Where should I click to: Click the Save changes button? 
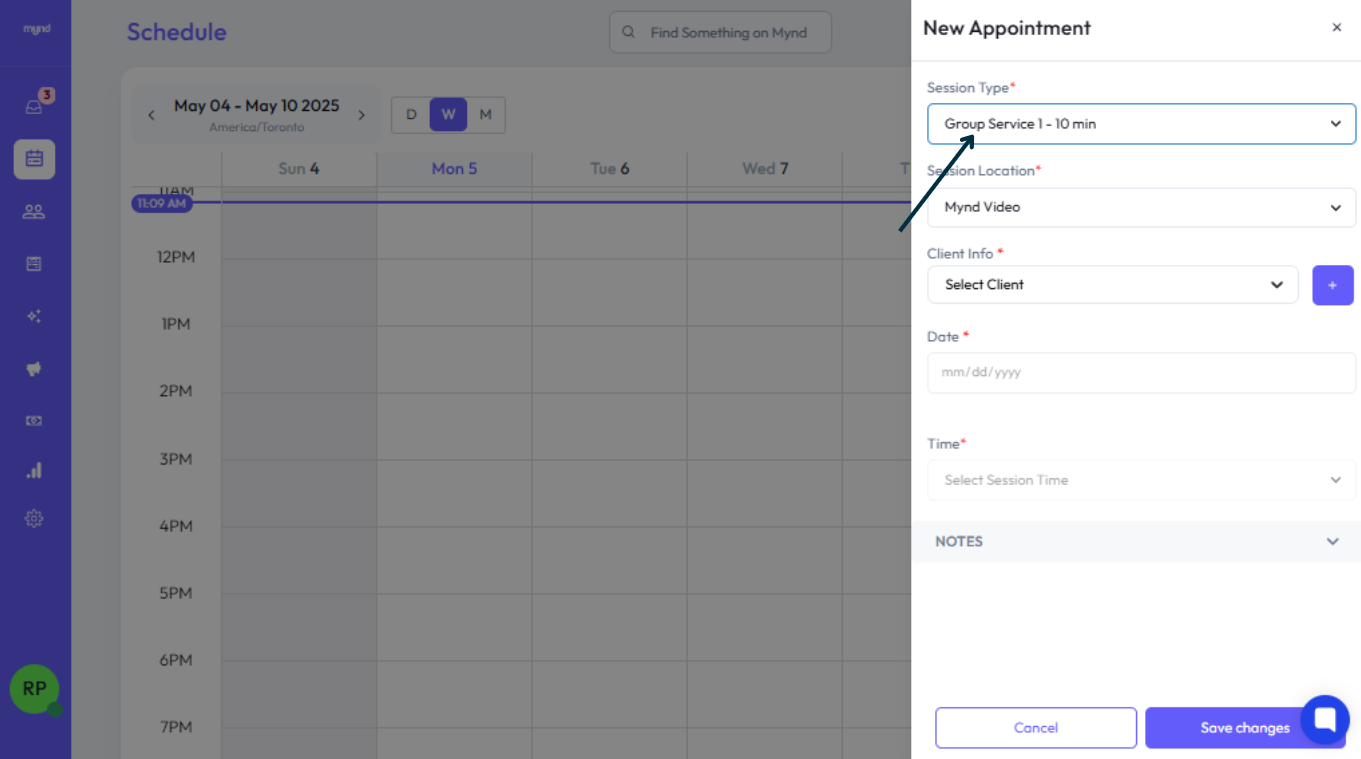coord(1244,728)
